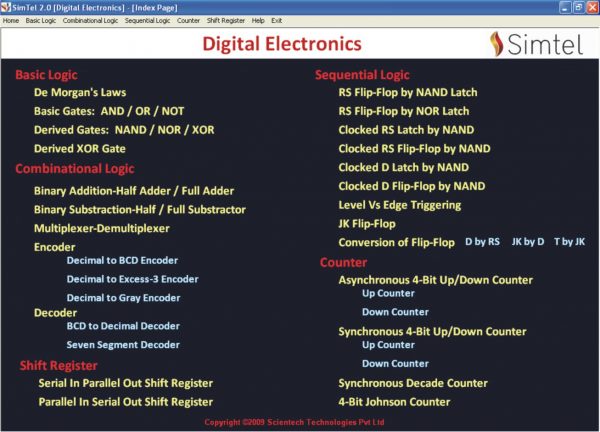600x432 pixels.
Task: Open the Sequential Logic menu
Action: (147, 21)
